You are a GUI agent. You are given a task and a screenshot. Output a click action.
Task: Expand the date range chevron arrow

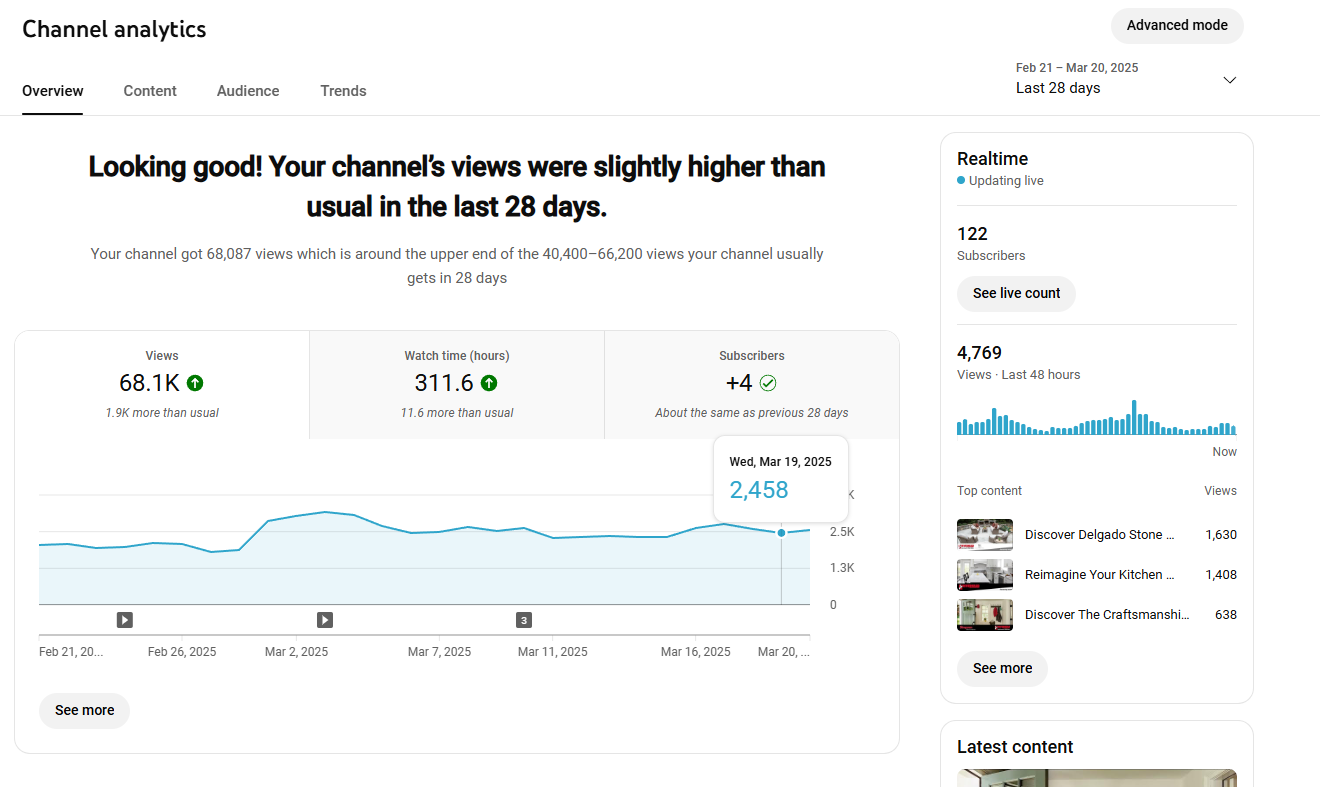click(x=1230, y=80)
